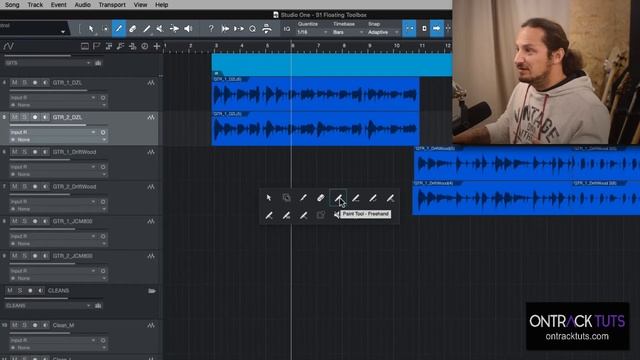Open the None dropdown on GTR_2_DZL track
The height and width of the screenshot is (360, 640).
pyautogui.click(x=58, y=140)
